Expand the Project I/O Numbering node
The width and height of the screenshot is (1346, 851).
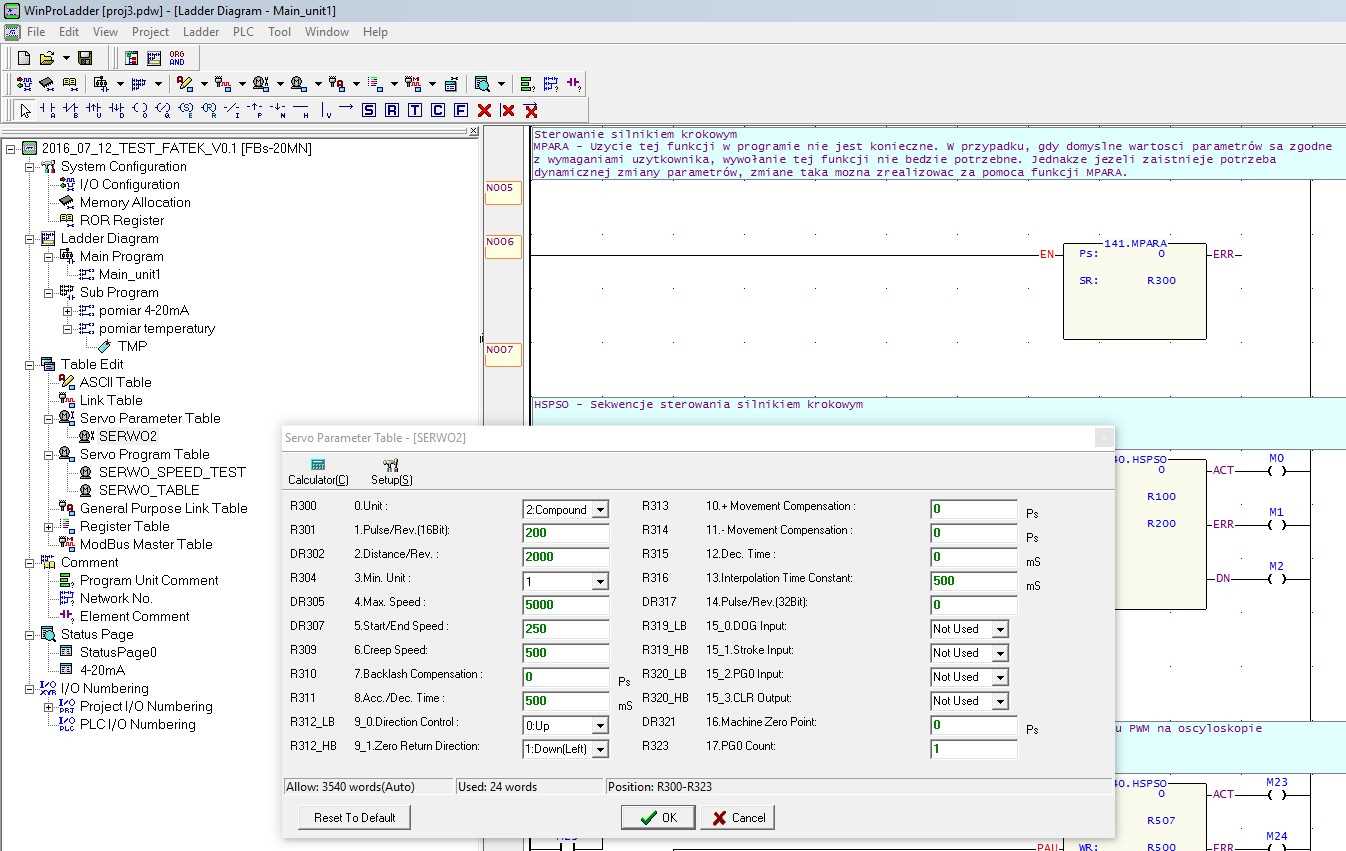point(49,707)
